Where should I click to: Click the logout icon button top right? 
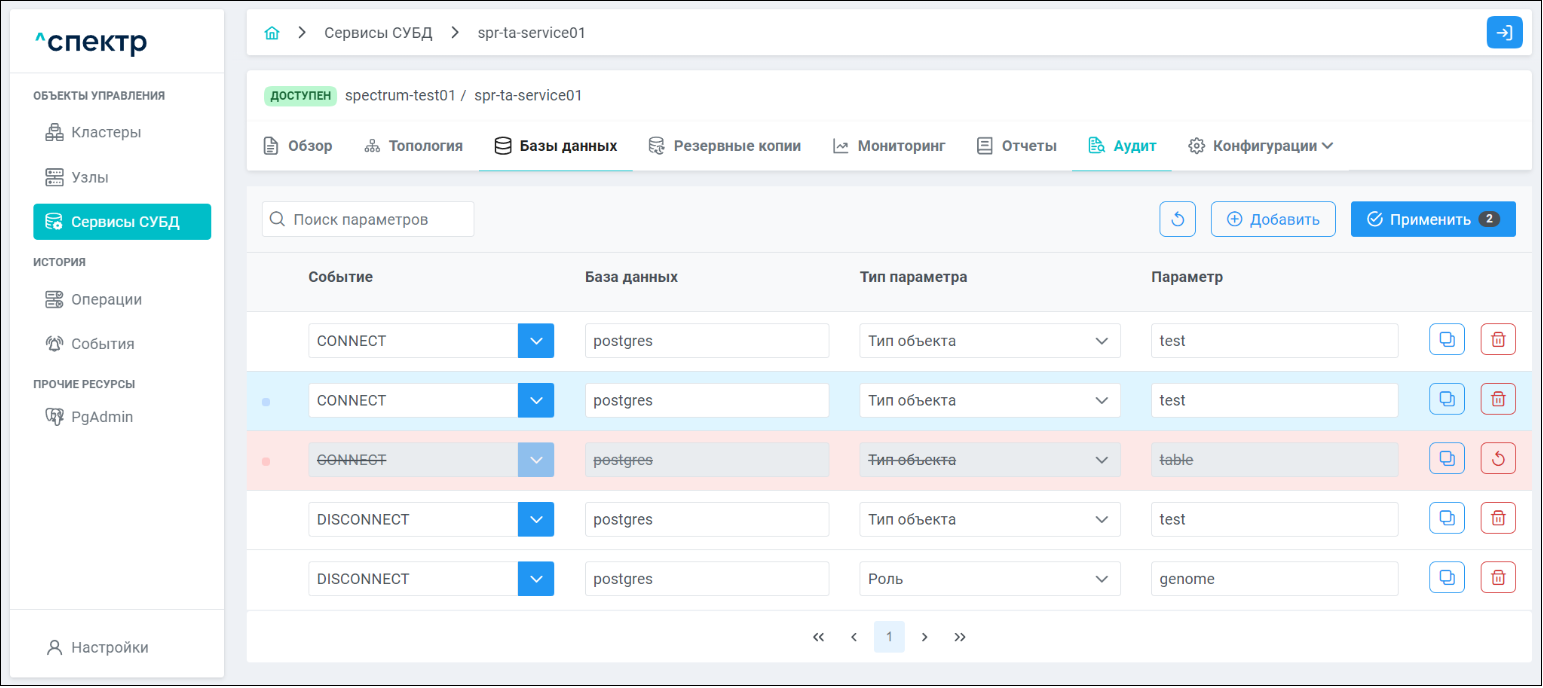[1504, 33]
